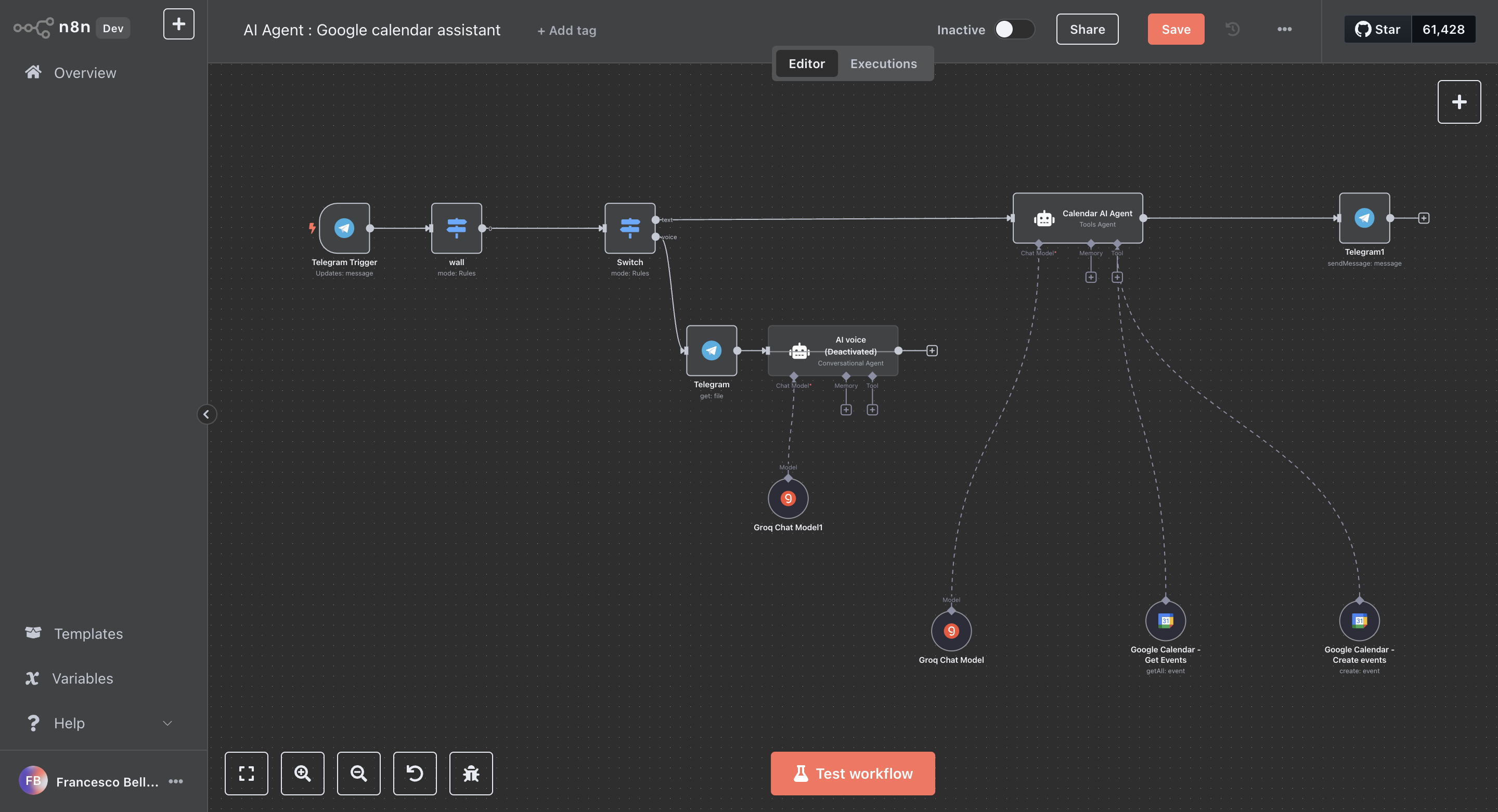The image size is (1498, 812).
Task: Open the three-dots workflow options menu
Action: 1284,29
